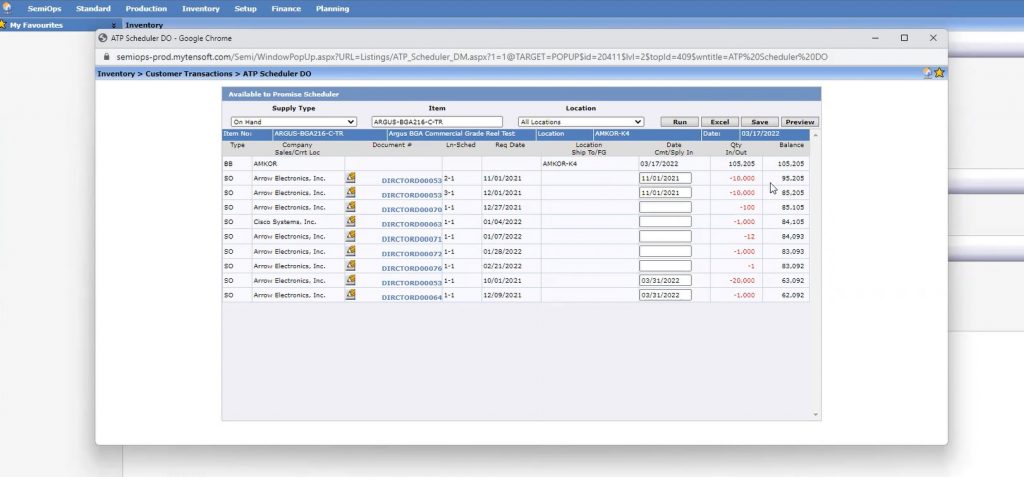Viewport: 1024px width, 477px height.
Task: Open the Planning menu
Action: (332, 8)
